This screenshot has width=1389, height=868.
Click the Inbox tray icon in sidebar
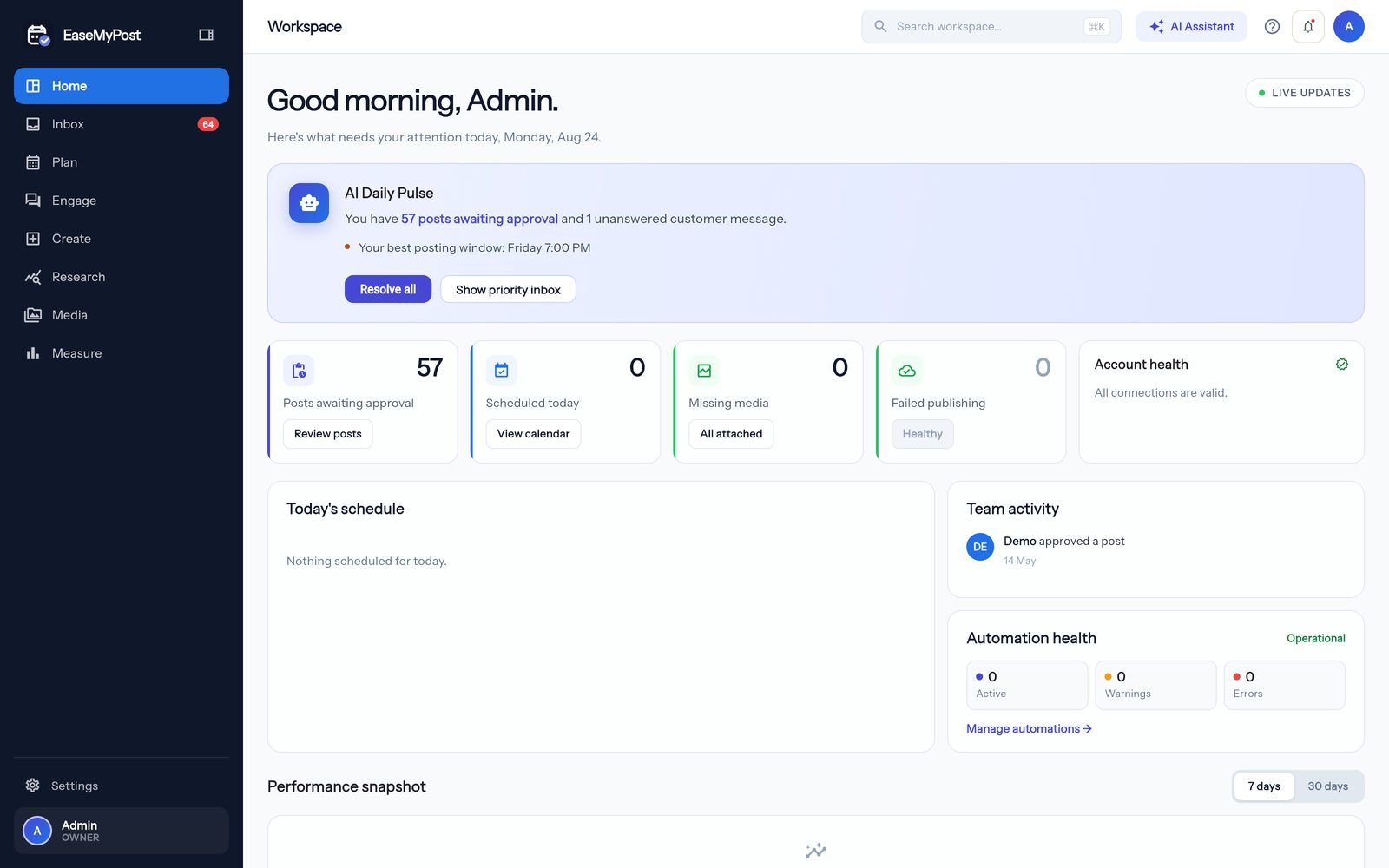(x=33, y=124)
